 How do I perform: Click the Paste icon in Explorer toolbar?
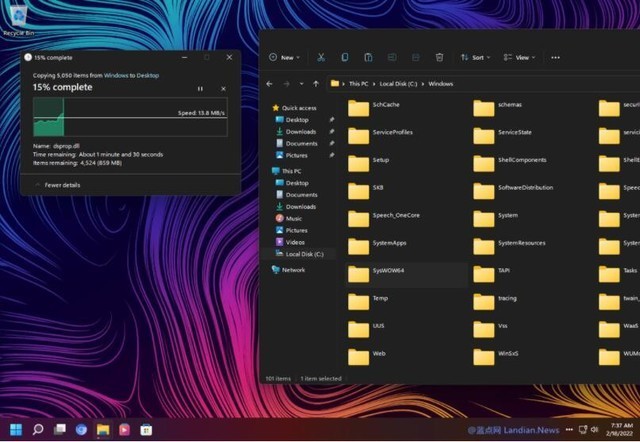tap(368, 58)
